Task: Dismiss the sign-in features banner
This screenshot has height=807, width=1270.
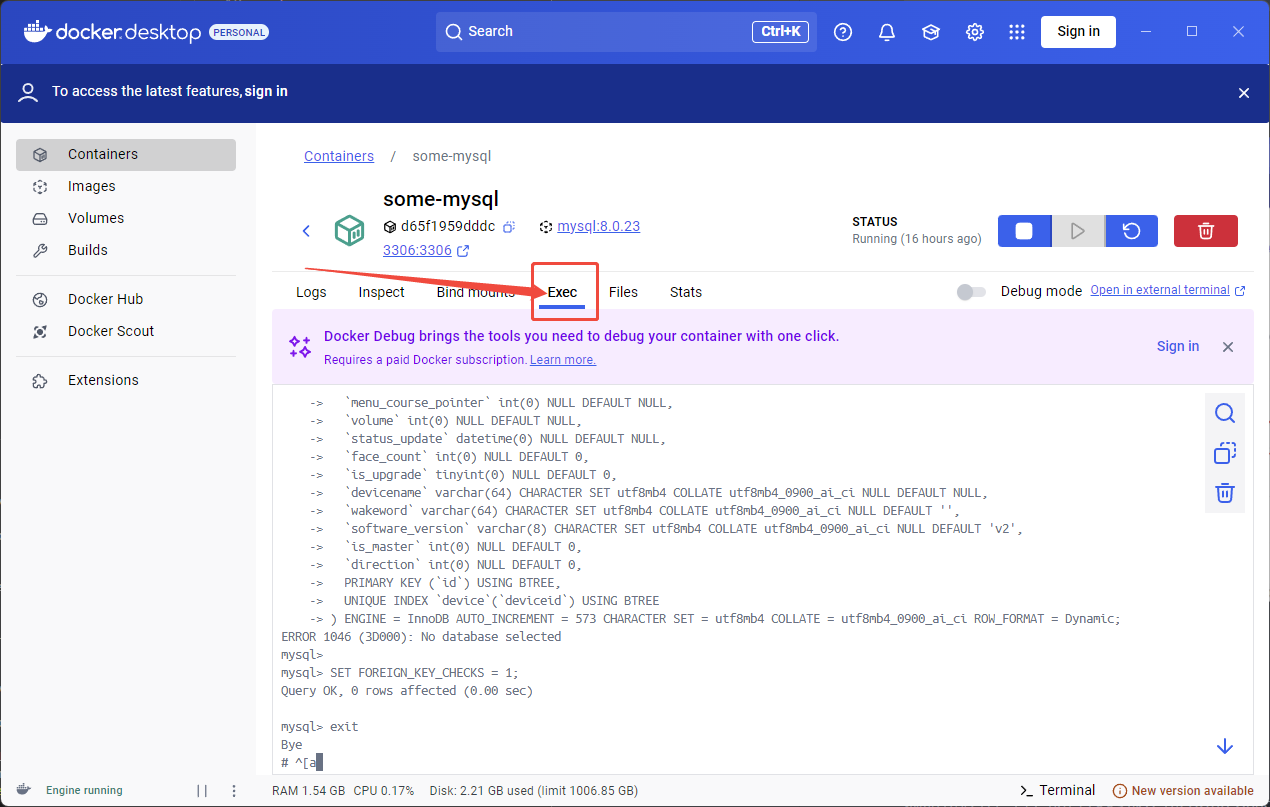Action: (x=1244, y=93)
